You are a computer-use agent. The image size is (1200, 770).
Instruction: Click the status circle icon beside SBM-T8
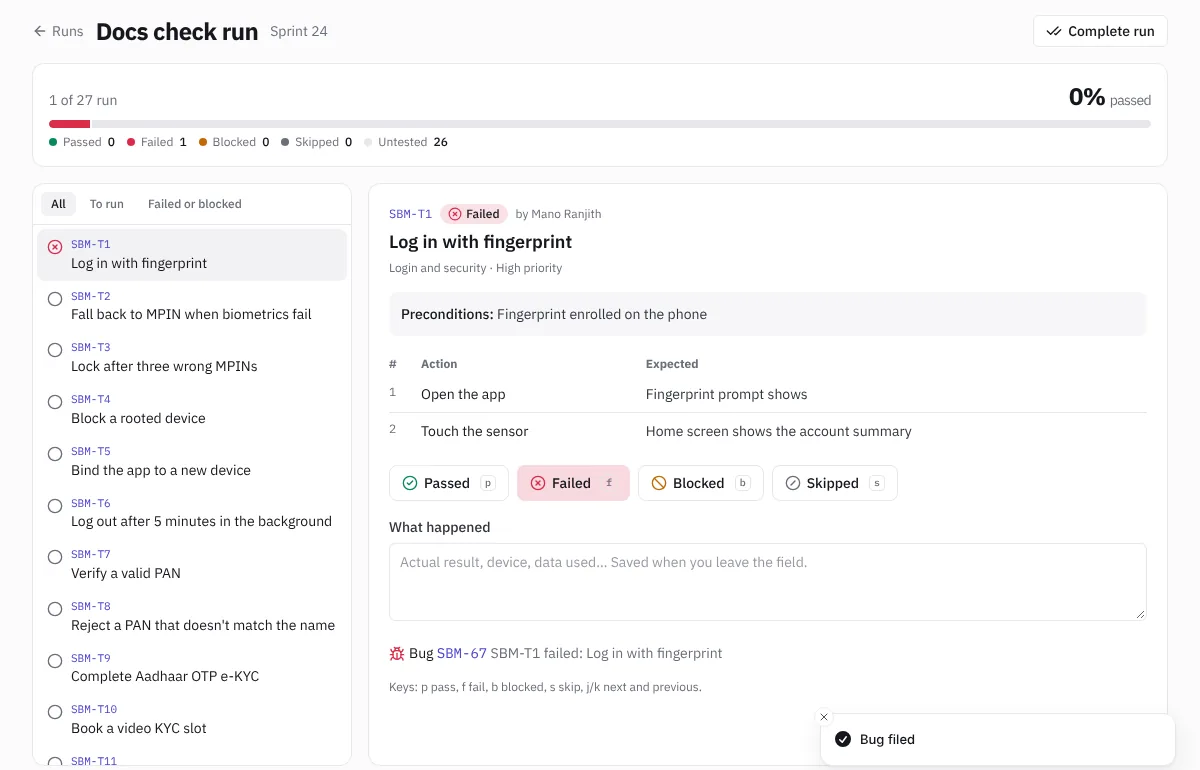55,609
